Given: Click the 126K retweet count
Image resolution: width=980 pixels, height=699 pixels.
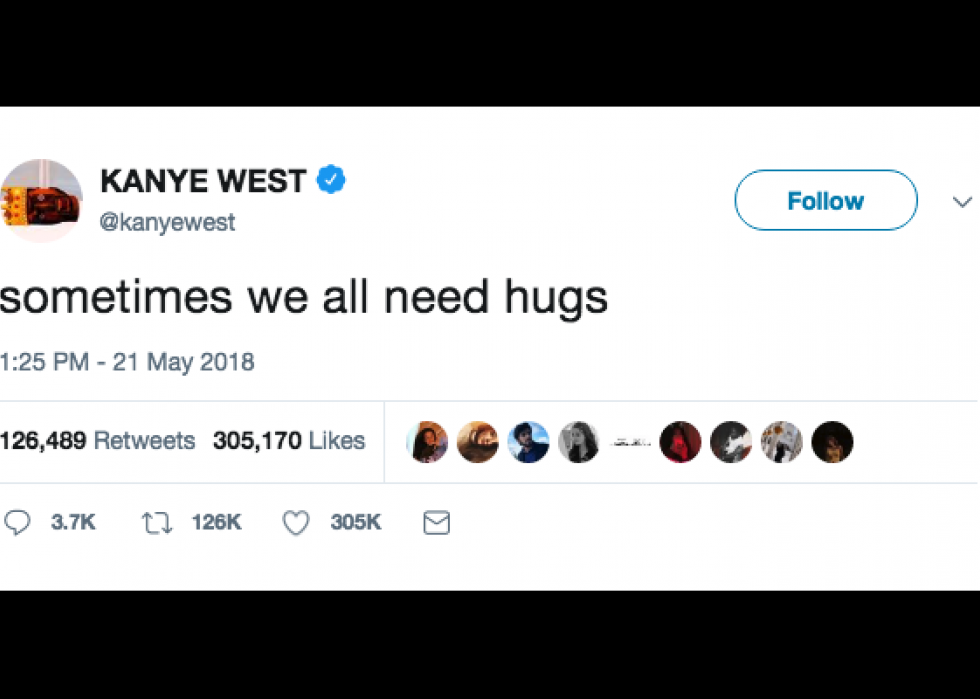Looking at the screenshot, I should click(216, 522).
